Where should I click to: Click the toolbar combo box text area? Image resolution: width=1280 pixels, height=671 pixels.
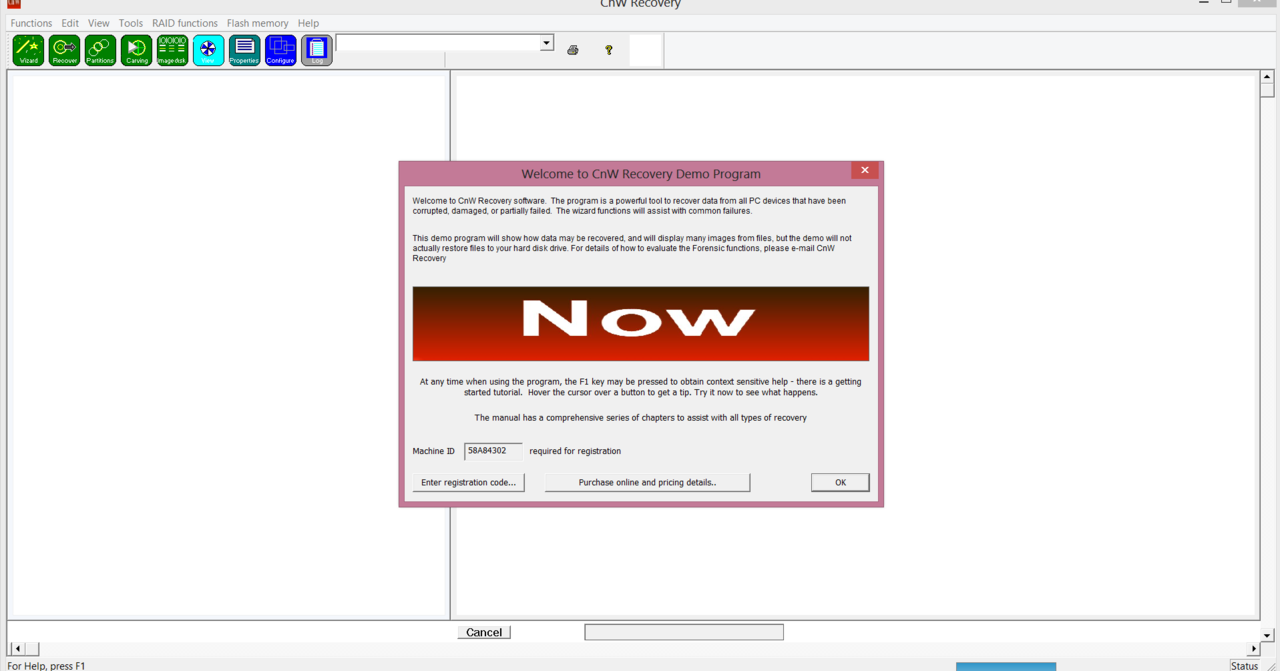click(x=438, y=43)
